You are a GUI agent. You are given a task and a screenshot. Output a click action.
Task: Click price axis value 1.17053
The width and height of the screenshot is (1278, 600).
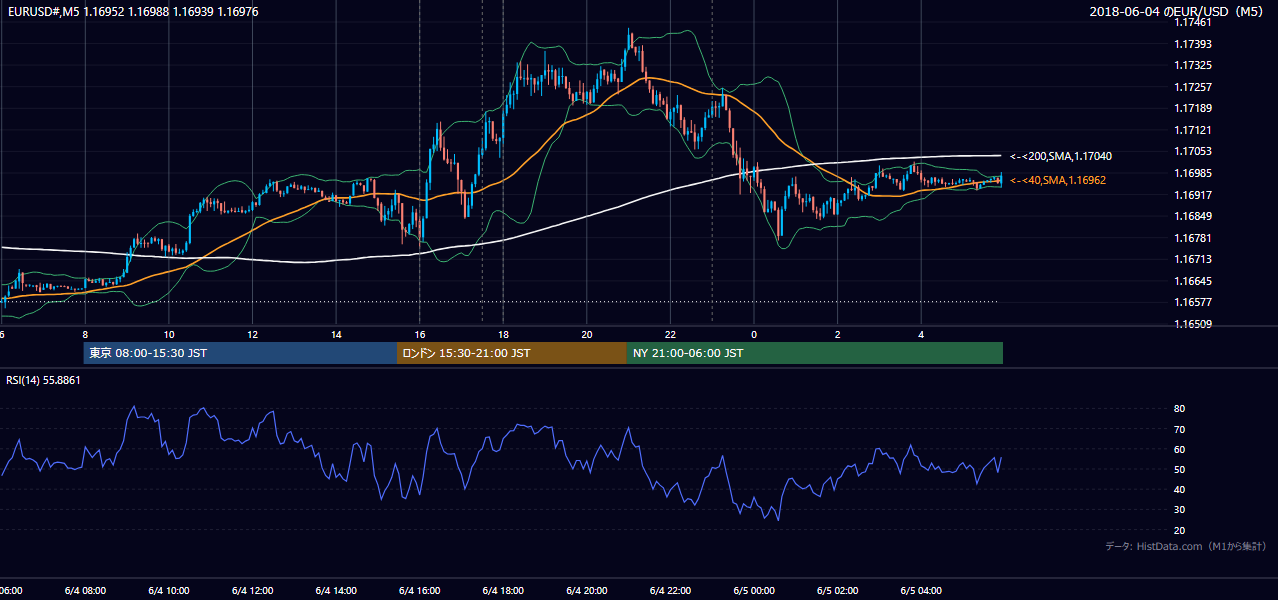click(x=1192, y=151)
